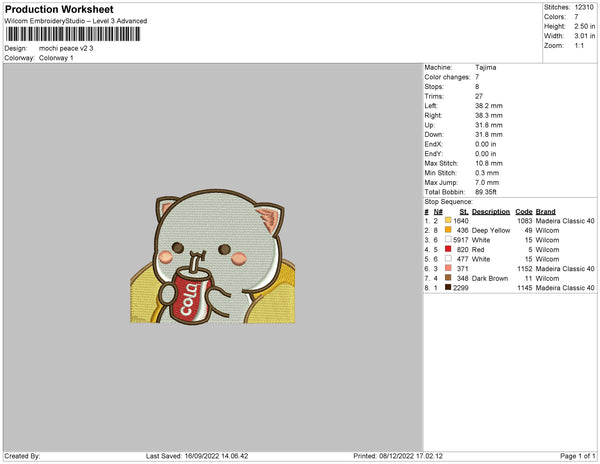Select the Max Jump value 7.0 mm

[x=487, y=182]
